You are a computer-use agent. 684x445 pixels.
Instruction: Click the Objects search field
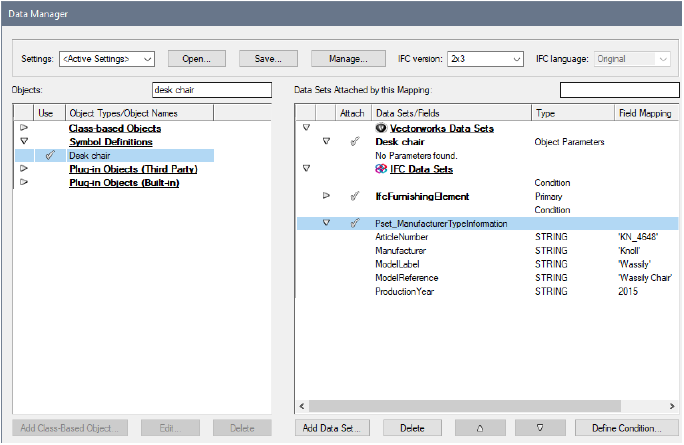(x=212, y=90)
